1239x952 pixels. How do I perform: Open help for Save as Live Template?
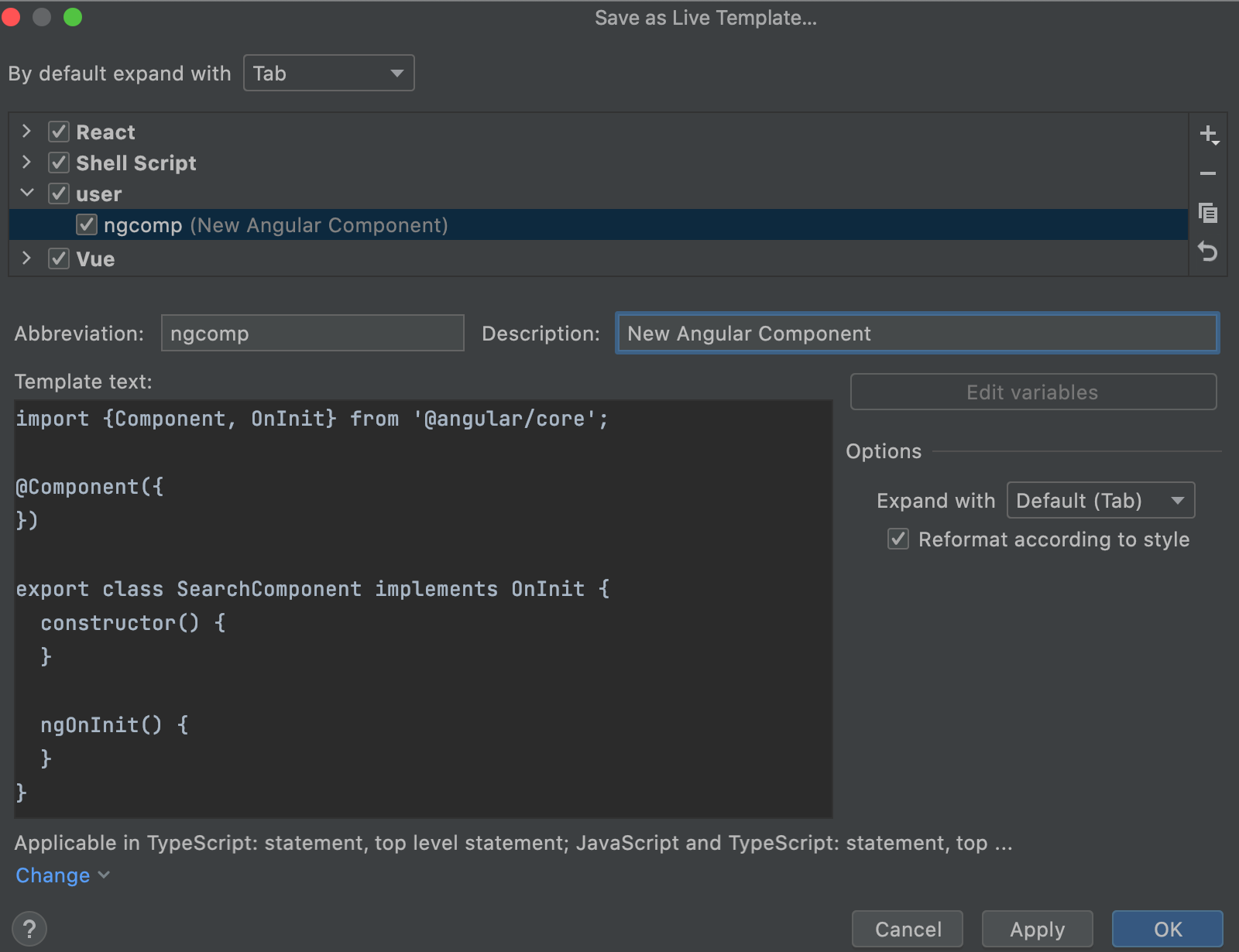point(31,927)
